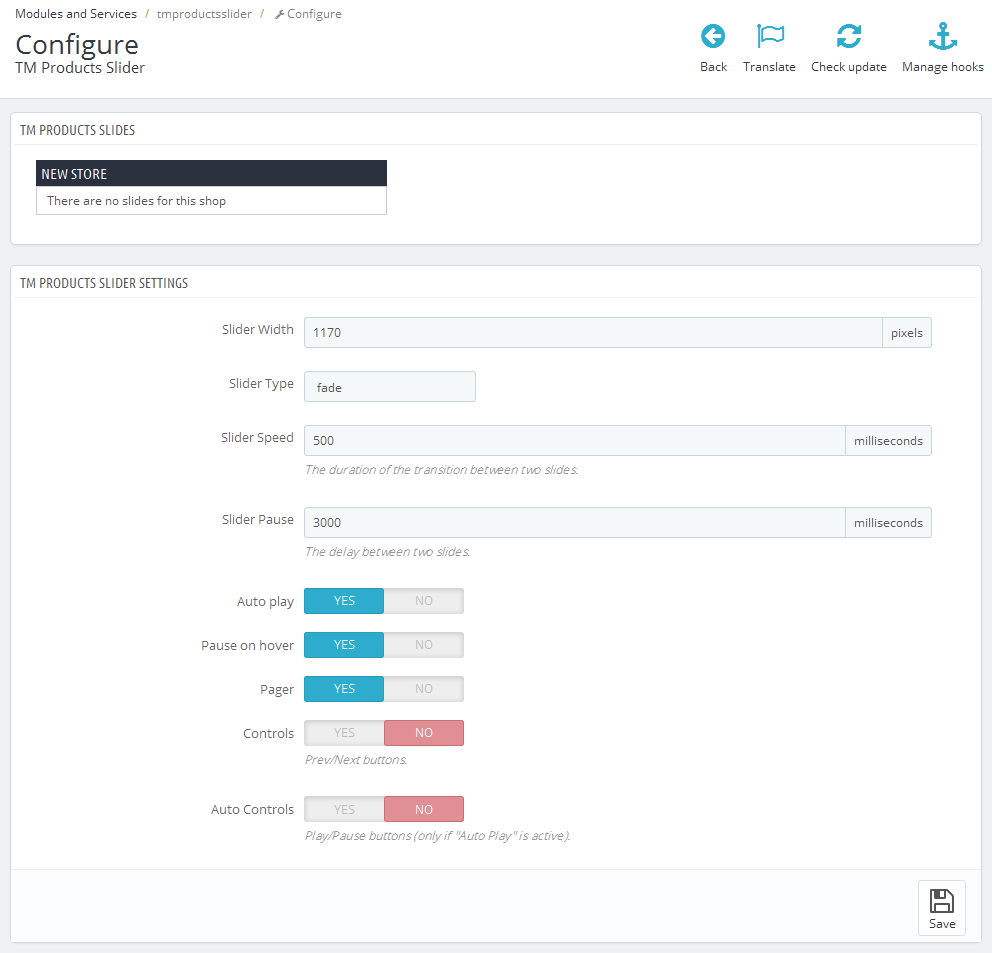This screenshot has height=953, width=992.
Task: Set Auto Controls to YES
Action: pos(344,809)
